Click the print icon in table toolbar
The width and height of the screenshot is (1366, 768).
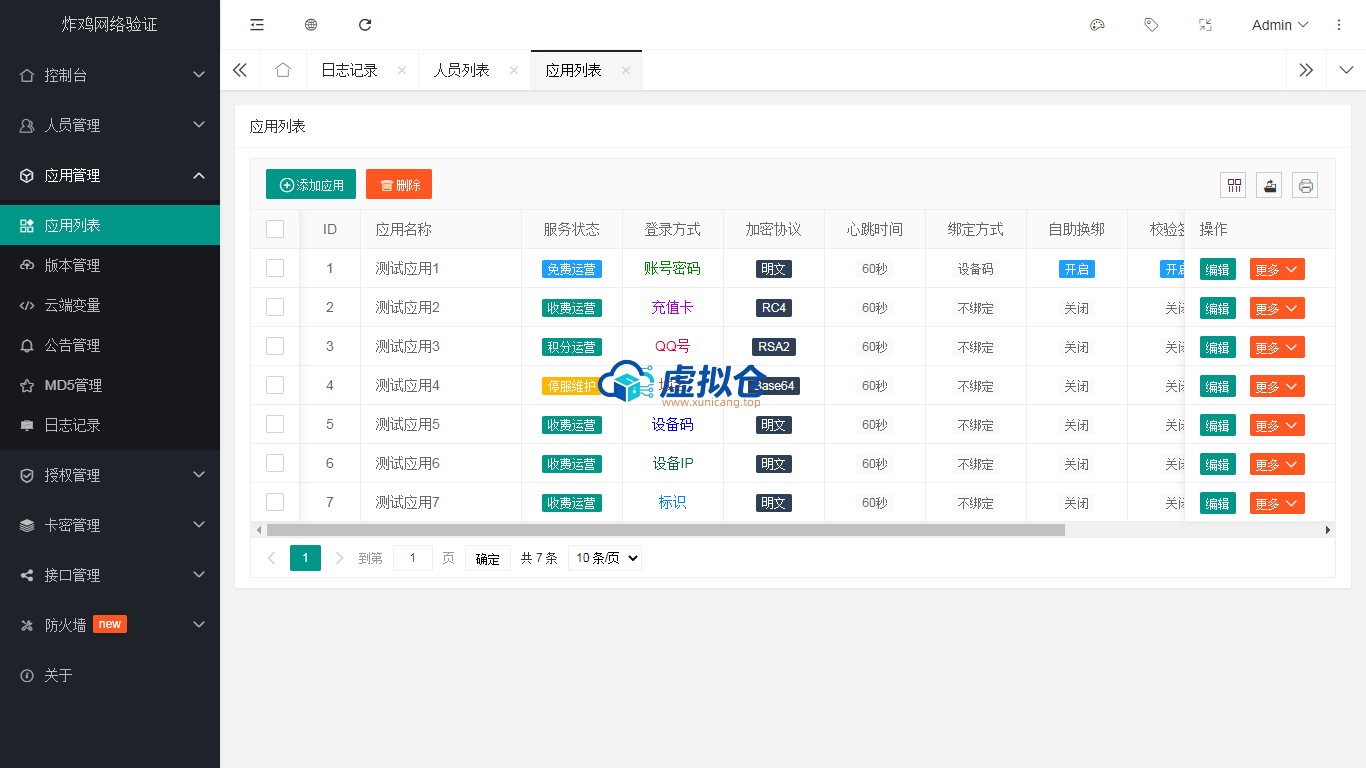tap(1305, 185)
